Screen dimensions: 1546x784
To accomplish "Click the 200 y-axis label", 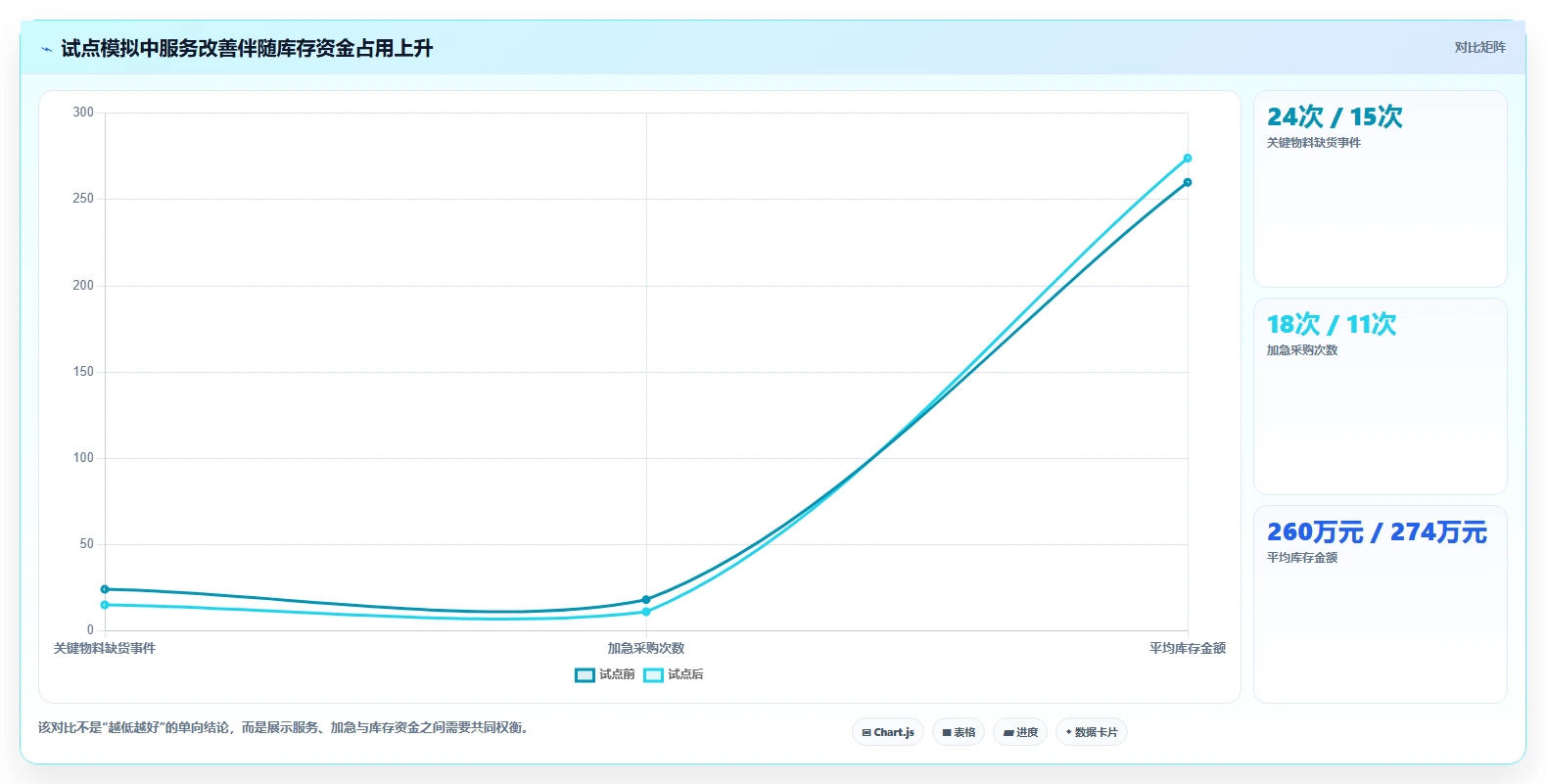I will (83, 286).
